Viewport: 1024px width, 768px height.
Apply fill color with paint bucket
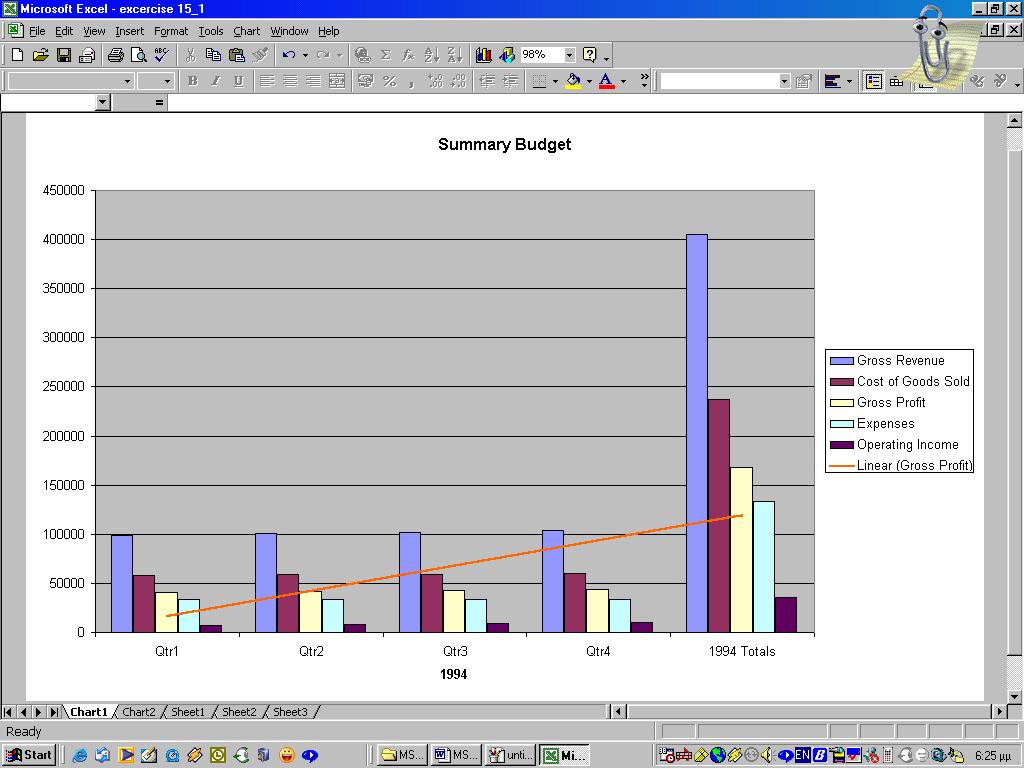[573, 81]
